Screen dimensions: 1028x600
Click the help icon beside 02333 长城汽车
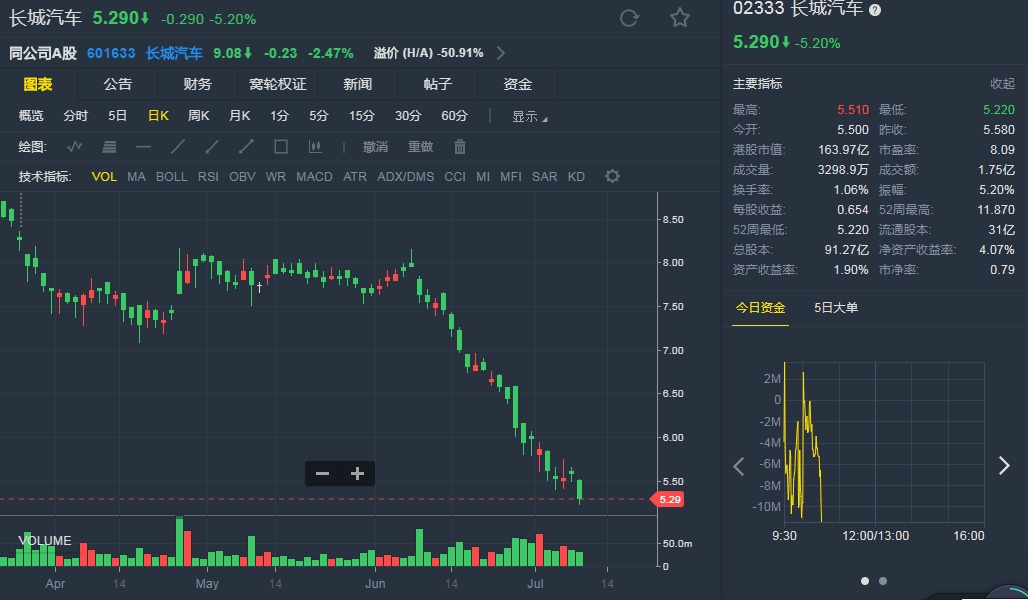point(875,9)
